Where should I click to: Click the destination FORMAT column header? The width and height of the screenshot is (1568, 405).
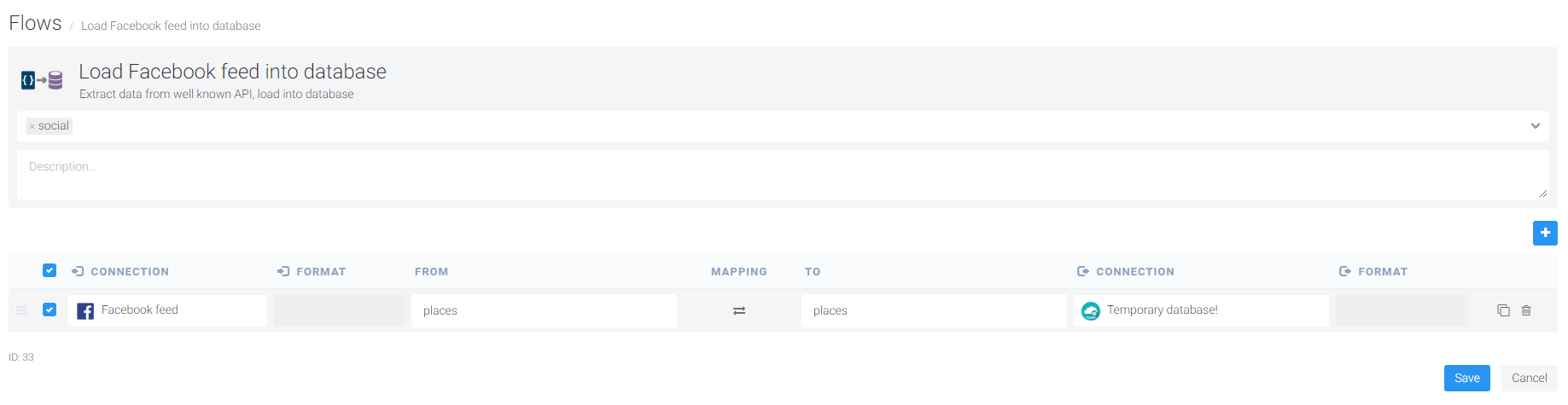1373,271
